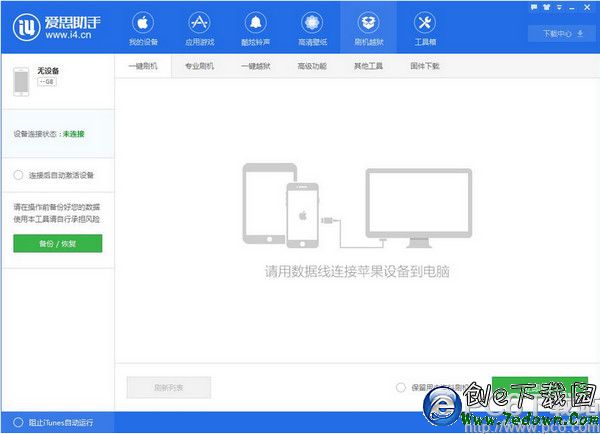This screenshot has width=600, height=434.
Task: Click the skin shirt icon in title bar
Action: [x=546, y=7]
